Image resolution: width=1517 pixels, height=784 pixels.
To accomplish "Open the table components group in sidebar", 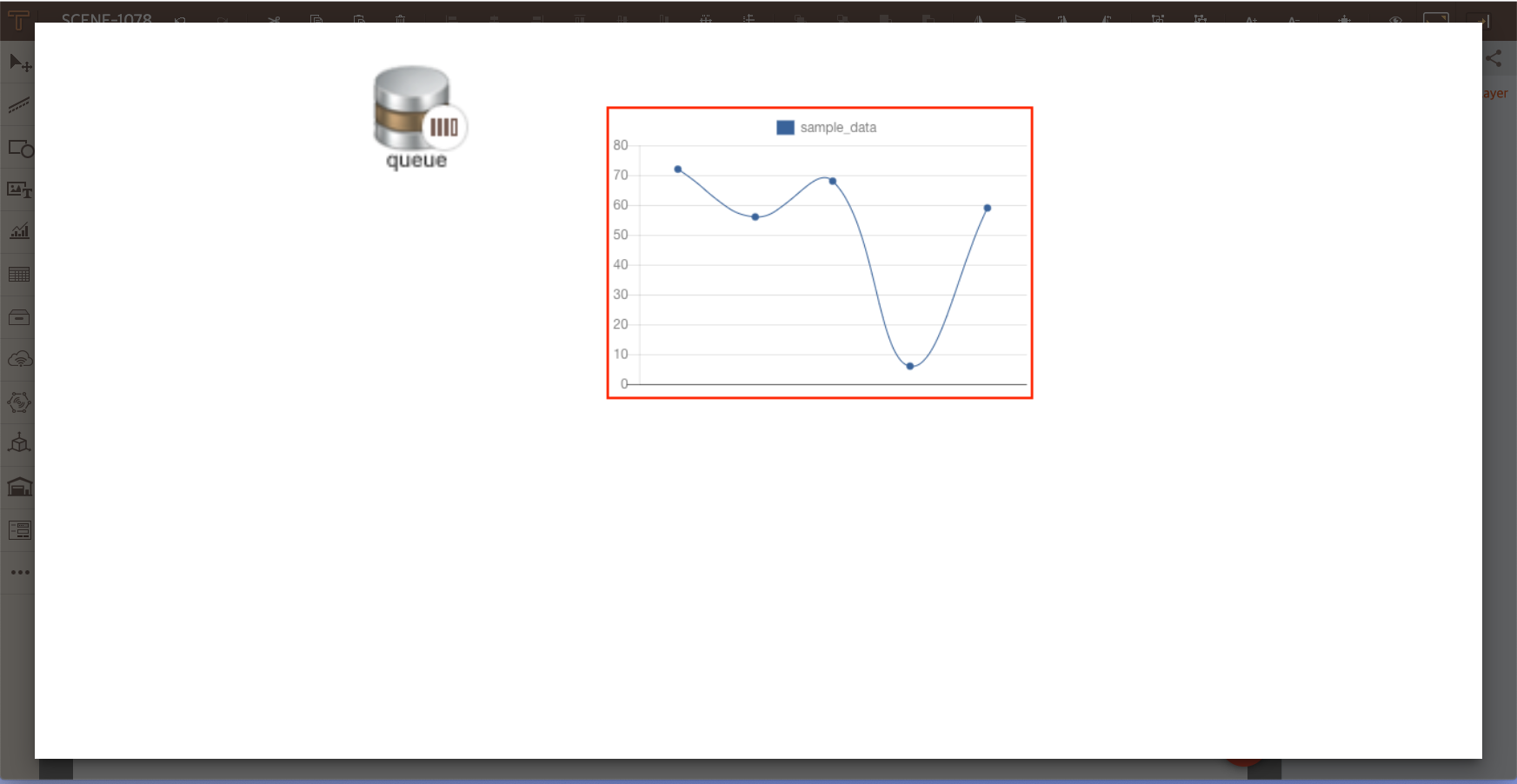I will coord(19,275).
